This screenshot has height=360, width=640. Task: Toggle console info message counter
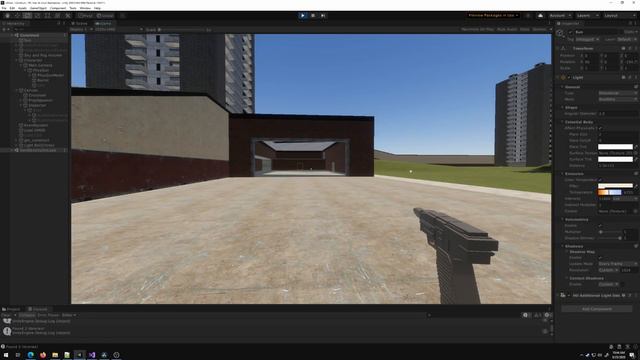527,315
